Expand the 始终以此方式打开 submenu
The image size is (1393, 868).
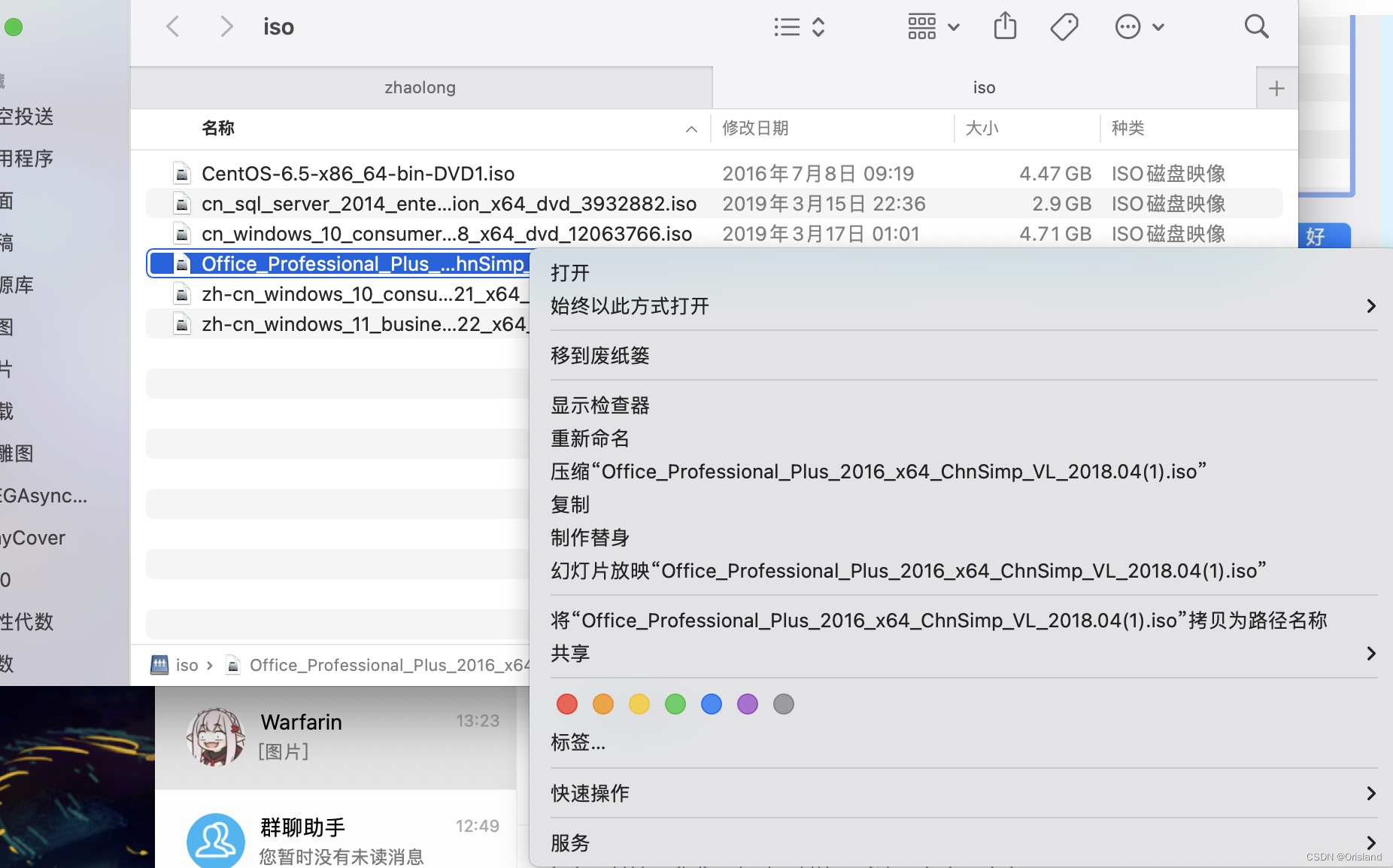pyautogui.click(x=961, y=306)
